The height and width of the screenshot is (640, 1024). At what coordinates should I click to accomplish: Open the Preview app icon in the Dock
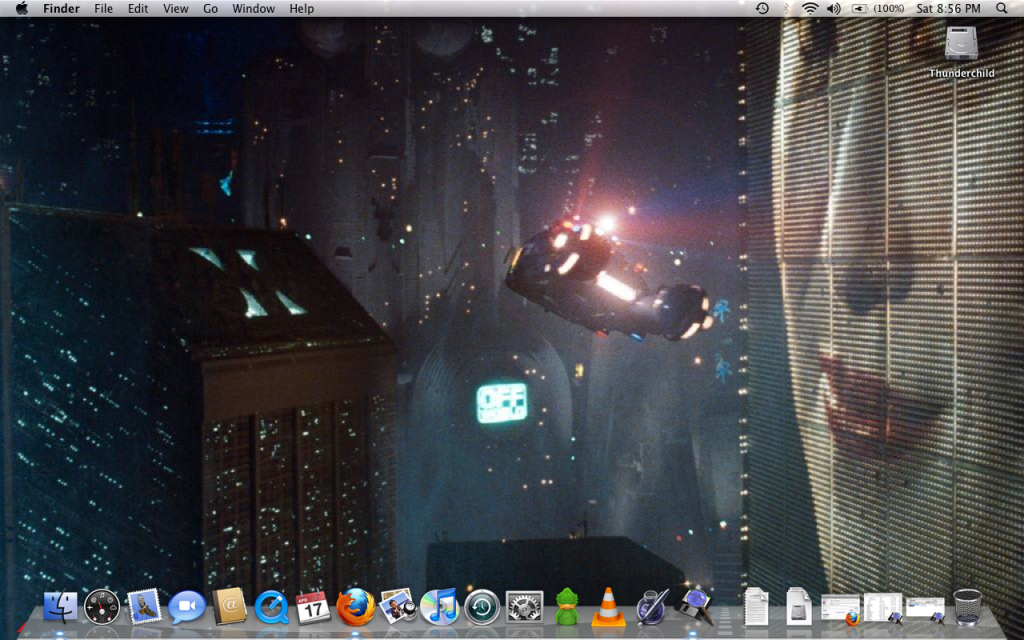pyautogui.click(x=398, y=606)
